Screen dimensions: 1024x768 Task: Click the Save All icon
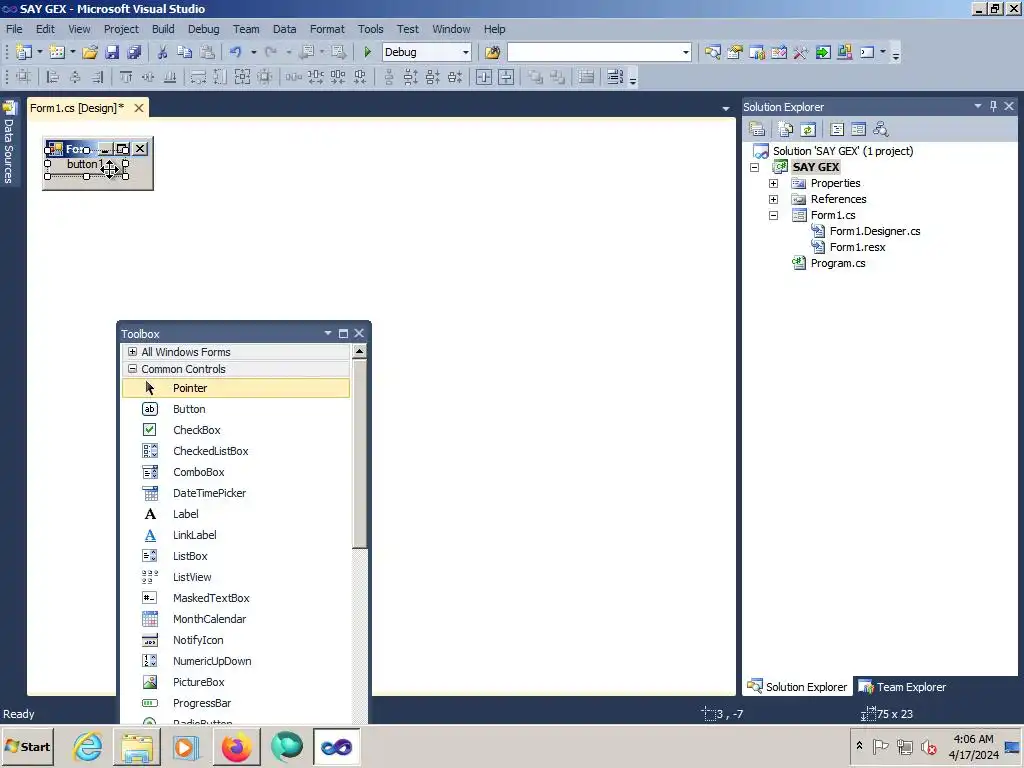coord(135,52)
